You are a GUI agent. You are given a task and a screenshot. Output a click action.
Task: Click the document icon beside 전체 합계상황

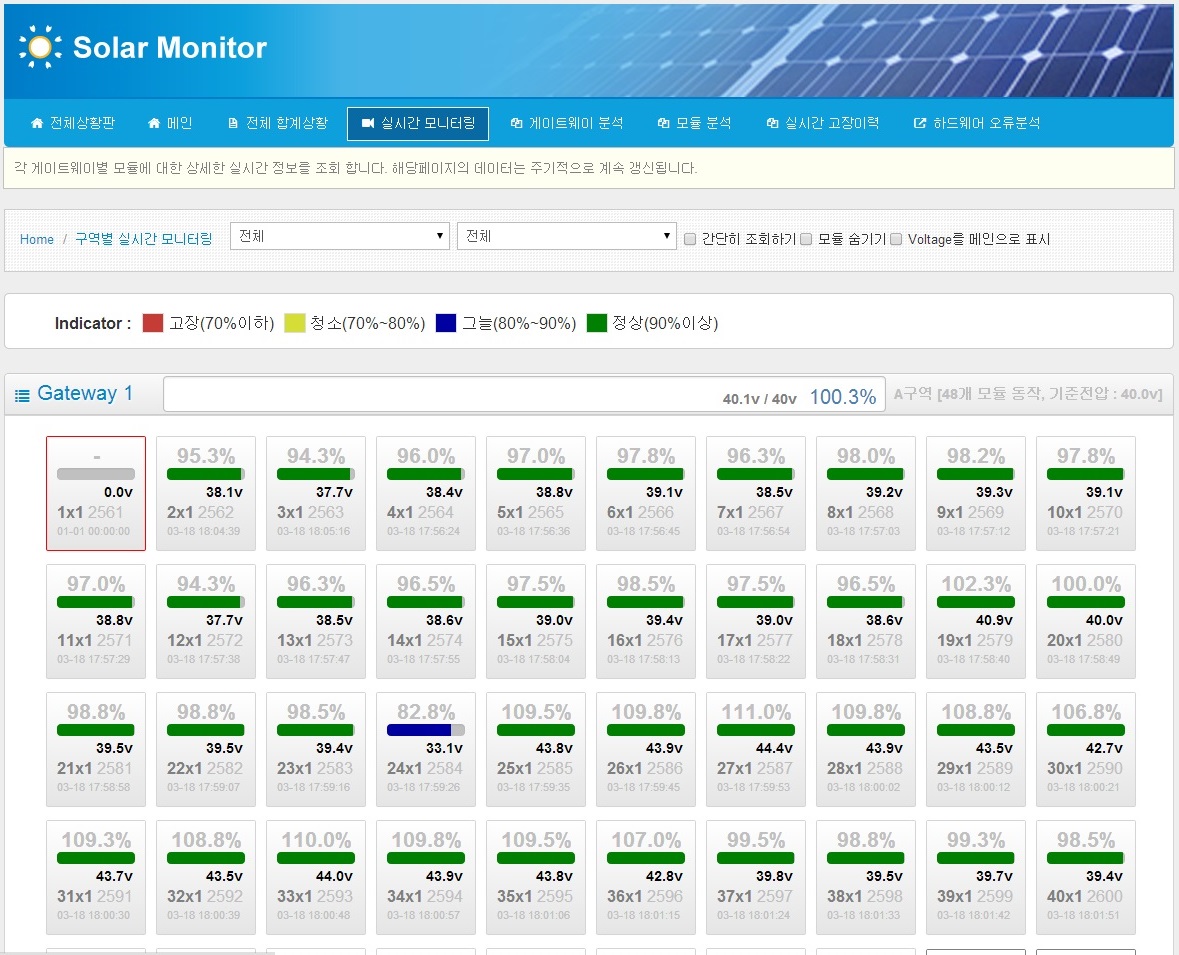click(232, 123)
